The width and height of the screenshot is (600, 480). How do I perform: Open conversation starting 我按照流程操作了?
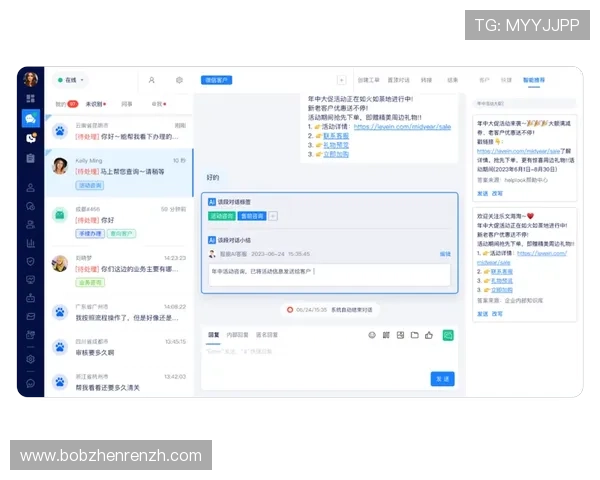119,312
